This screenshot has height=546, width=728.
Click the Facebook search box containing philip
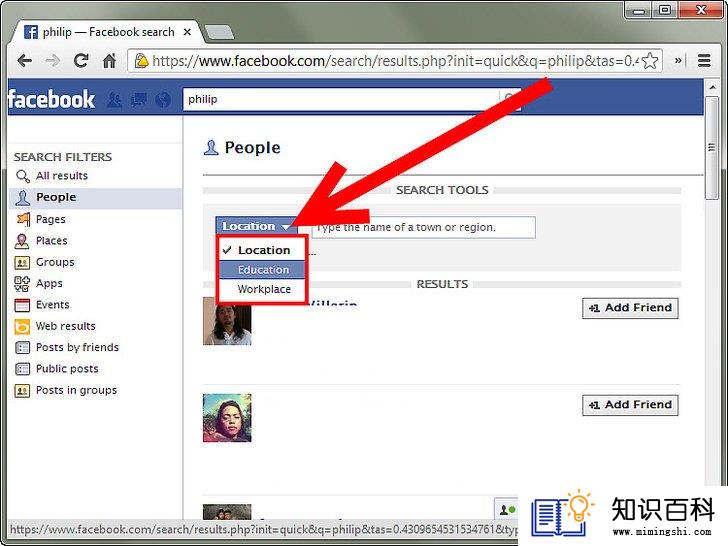341,99
